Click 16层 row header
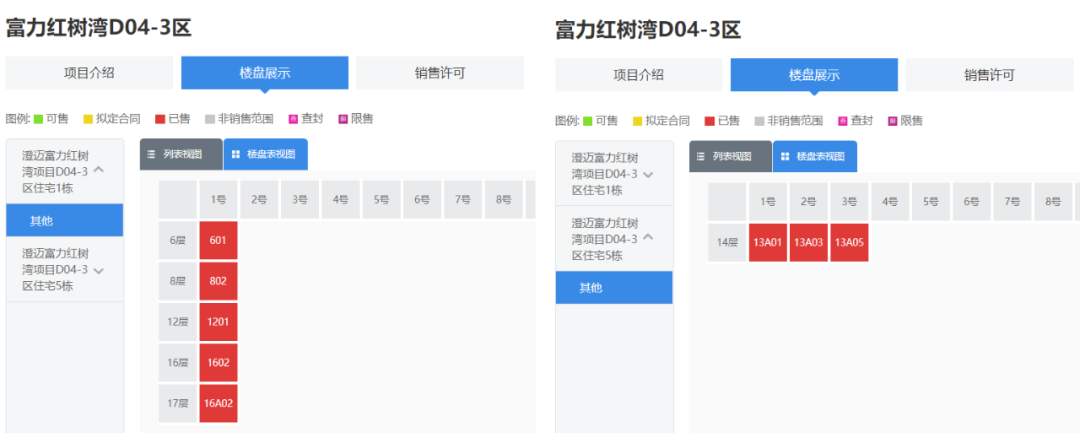Screen dimensions: 1080x433 pyautogui.click(x=178, y=362)
